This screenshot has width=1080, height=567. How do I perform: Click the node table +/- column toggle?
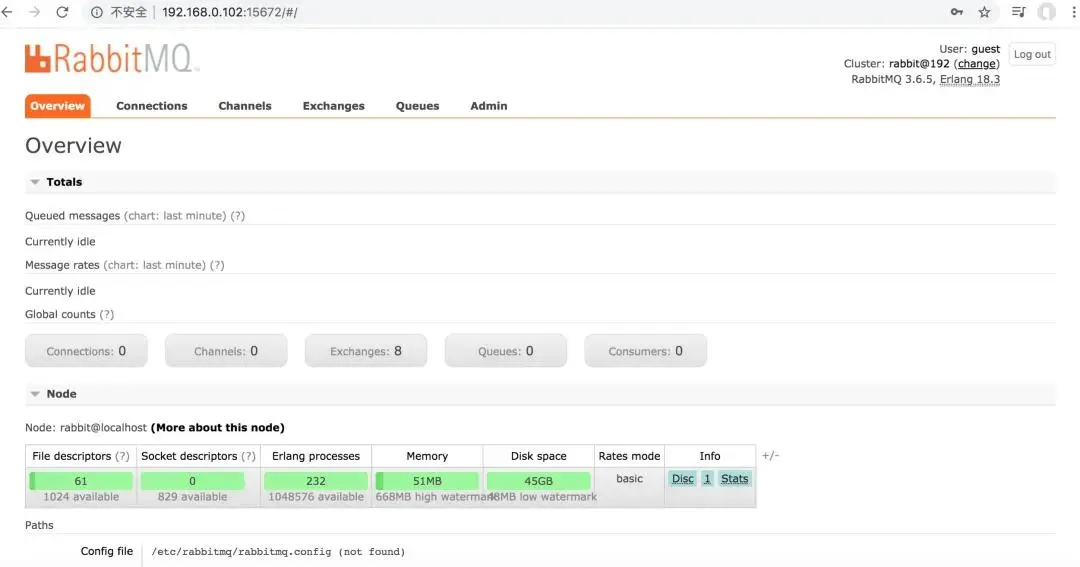point(770,455)
